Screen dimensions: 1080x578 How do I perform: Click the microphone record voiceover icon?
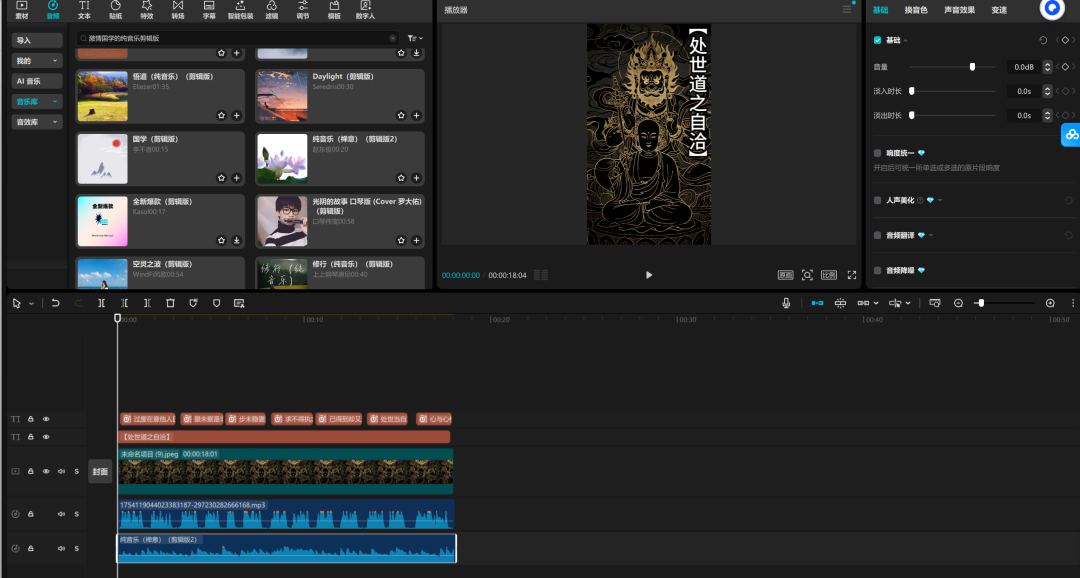click(x=786, y=303)
